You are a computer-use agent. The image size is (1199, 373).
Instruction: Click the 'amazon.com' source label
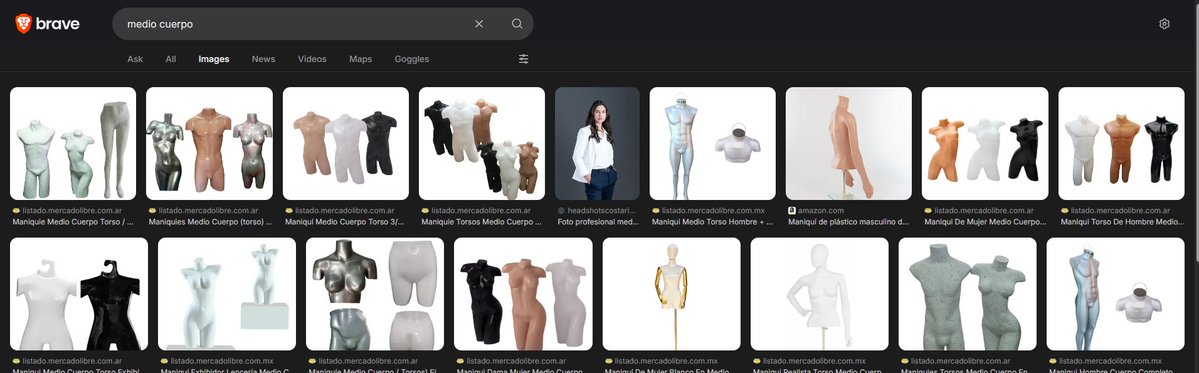(x=821, y=210)
